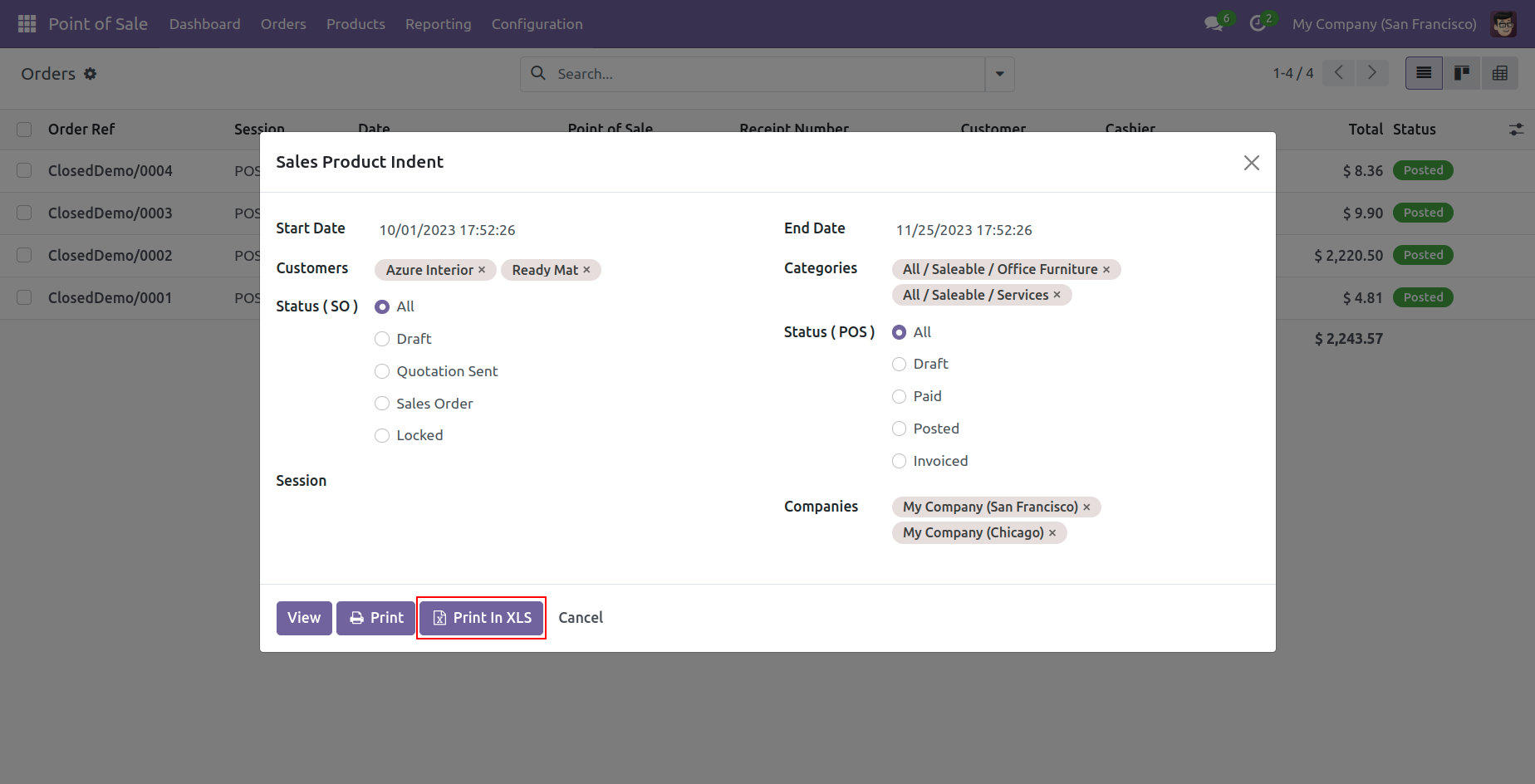Screen dimensions: 1535x784
Task: Open the apps grid menu icon
Action: [x=27, y=24]
